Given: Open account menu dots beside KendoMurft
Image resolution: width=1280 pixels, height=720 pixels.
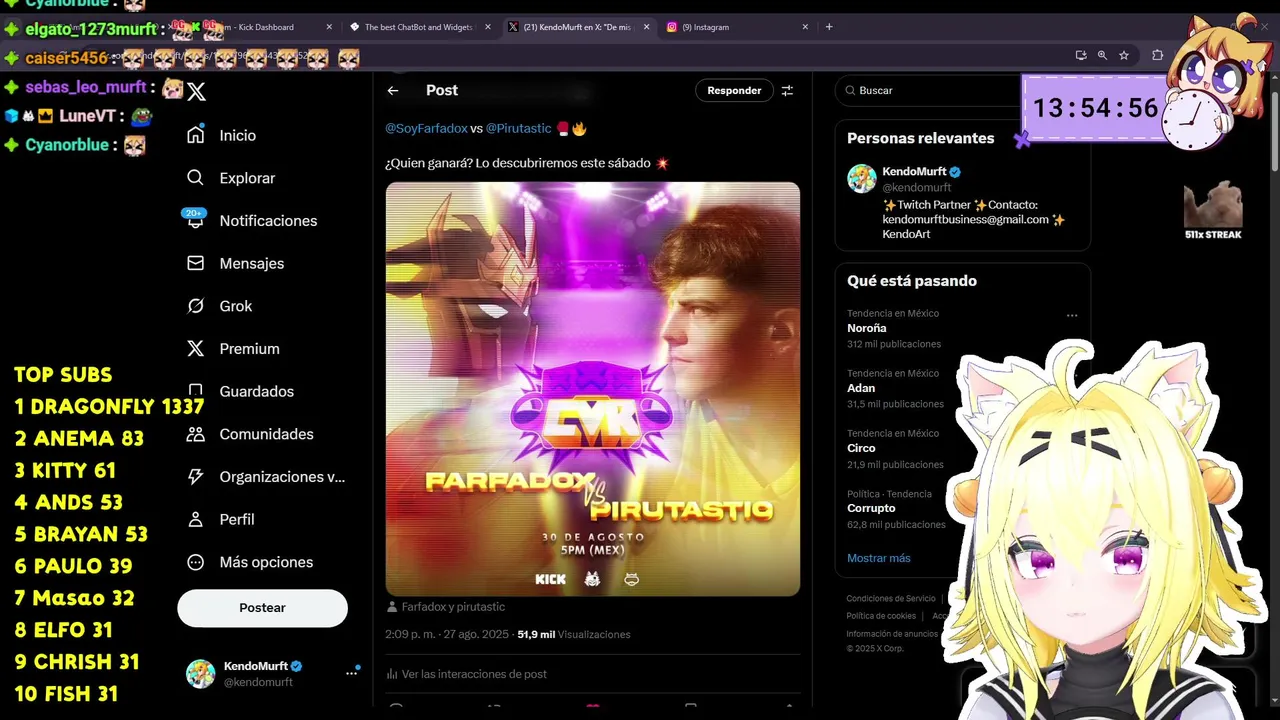Looking at the screenshot, I should [x=351, y=674].
